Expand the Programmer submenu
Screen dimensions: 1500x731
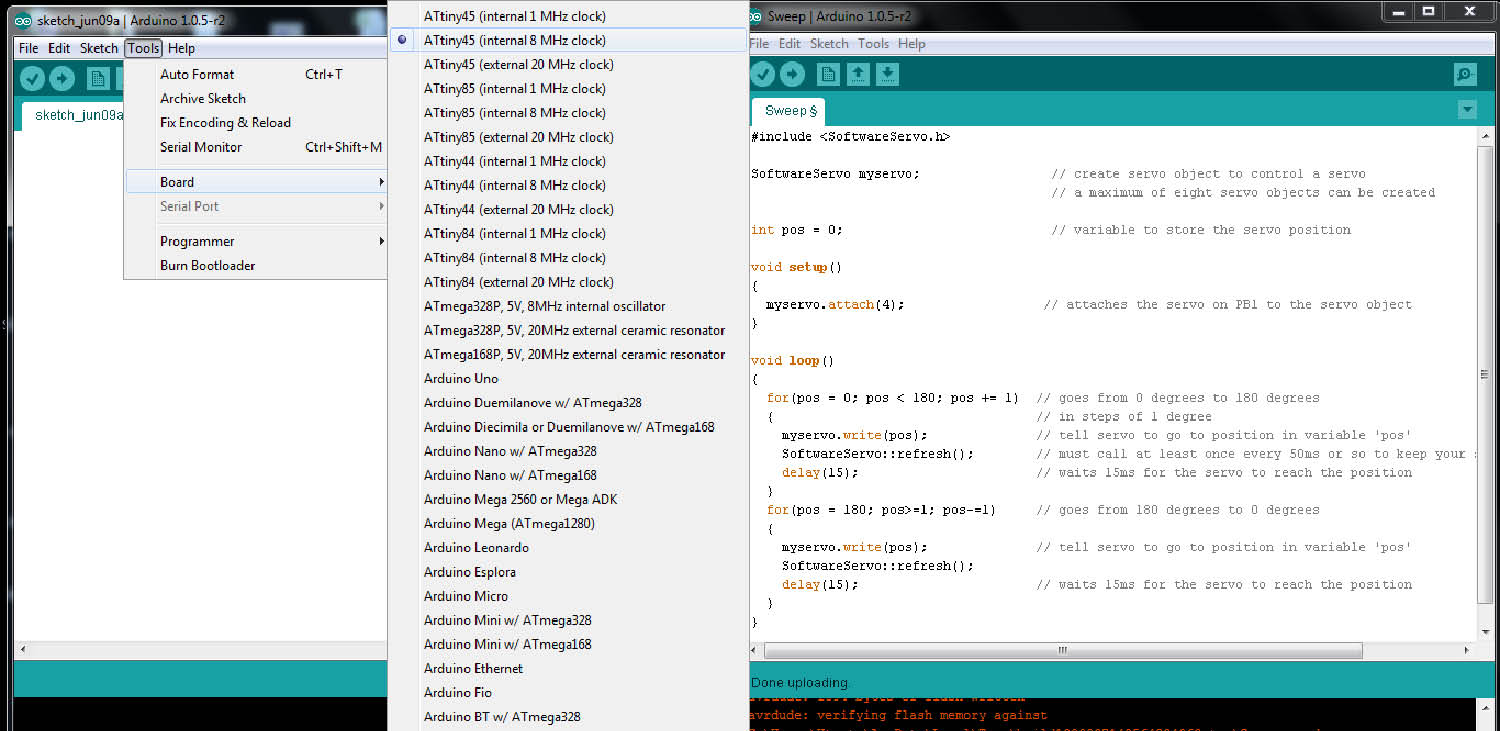(256, 241)
